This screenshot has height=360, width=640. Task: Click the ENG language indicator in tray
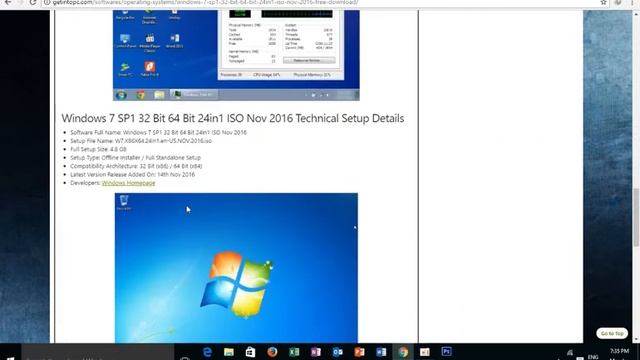coord(593,357)
